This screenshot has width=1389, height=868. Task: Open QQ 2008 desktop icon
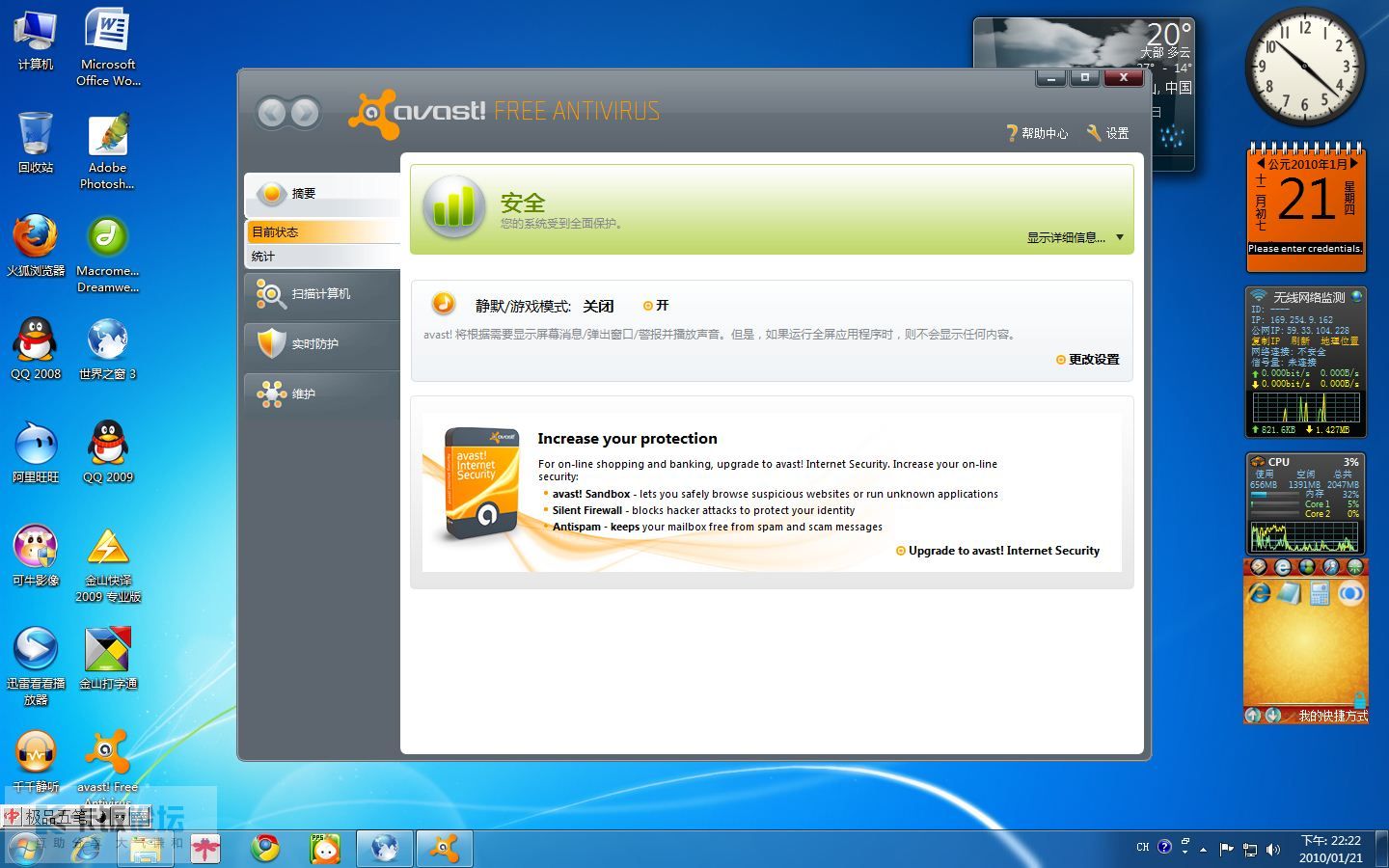[36, 349]
